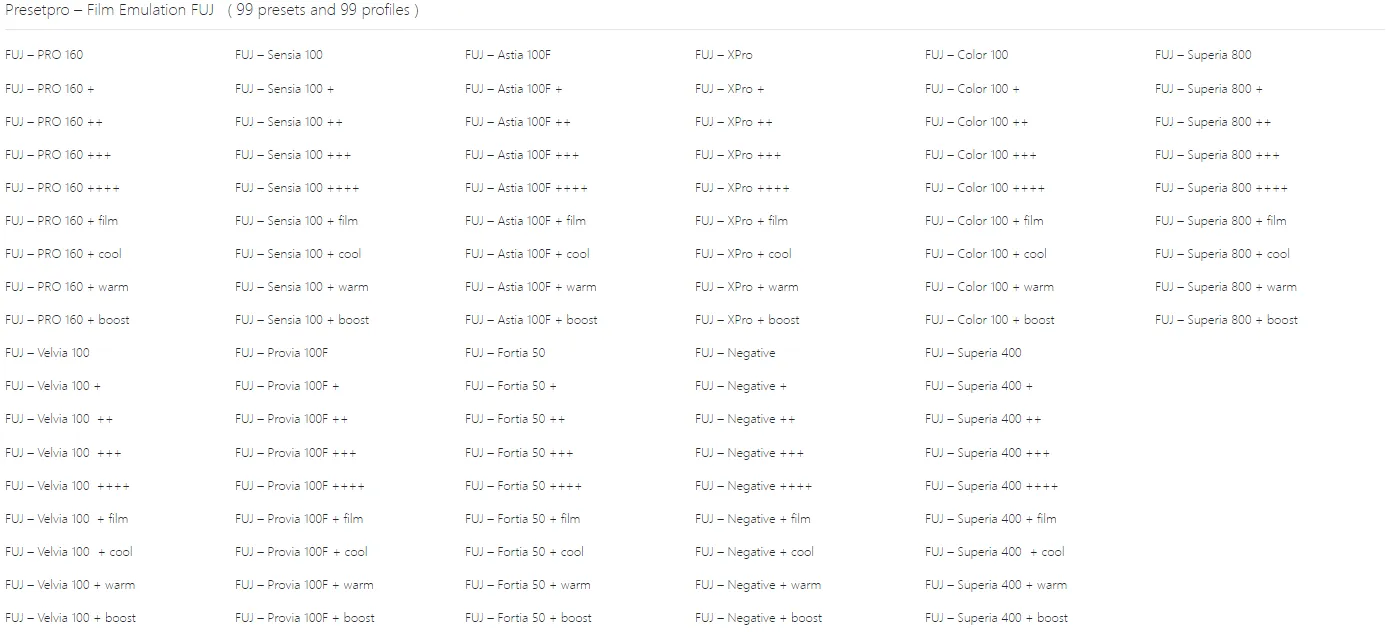The image size is (1386, 632).
Task: Select FUJ – Provia 100F +++ entry
Action: 296,453
